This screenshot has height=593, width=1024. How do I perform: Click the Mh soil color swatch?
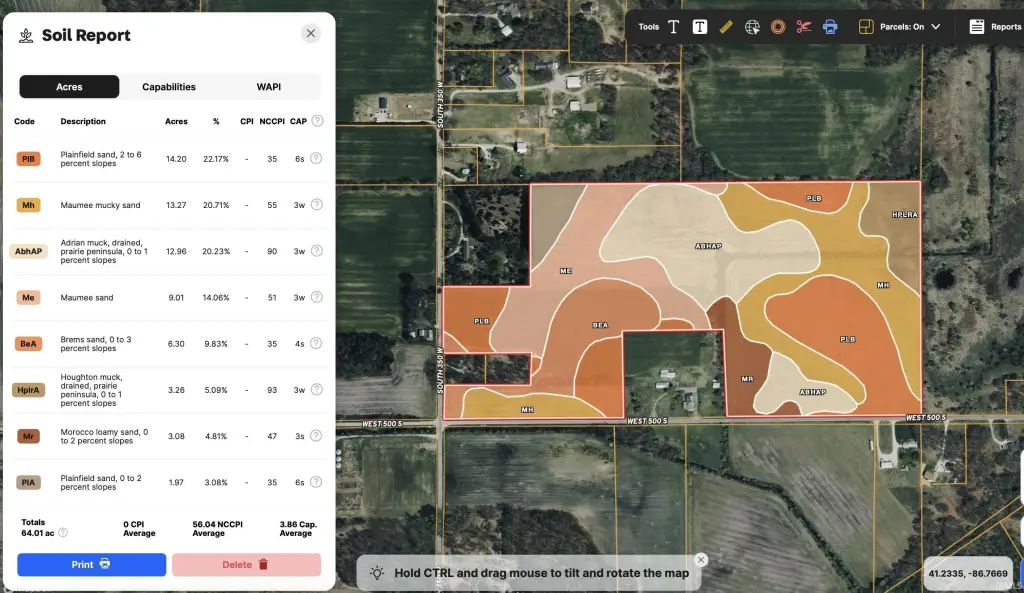29,205
